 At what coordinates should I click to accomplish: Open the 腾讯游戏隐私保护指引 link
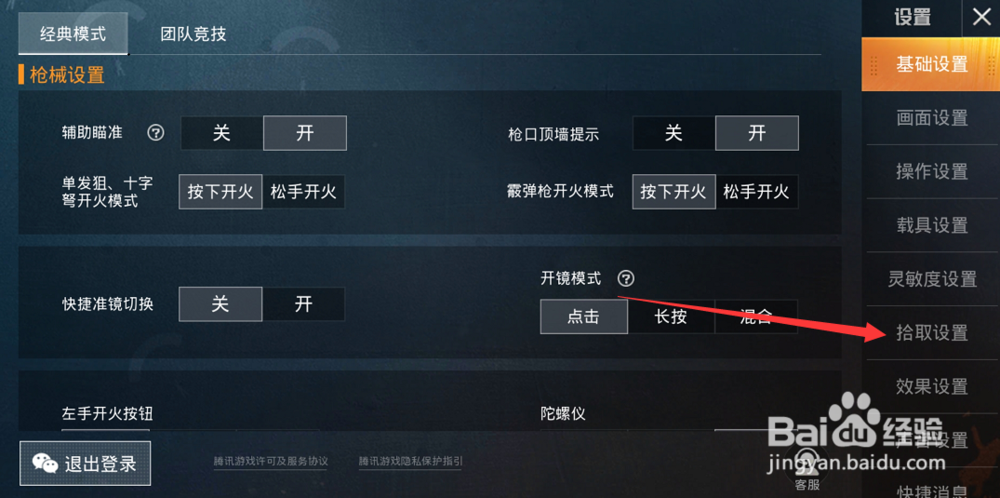pyautogui.click(x=411, y=462)
